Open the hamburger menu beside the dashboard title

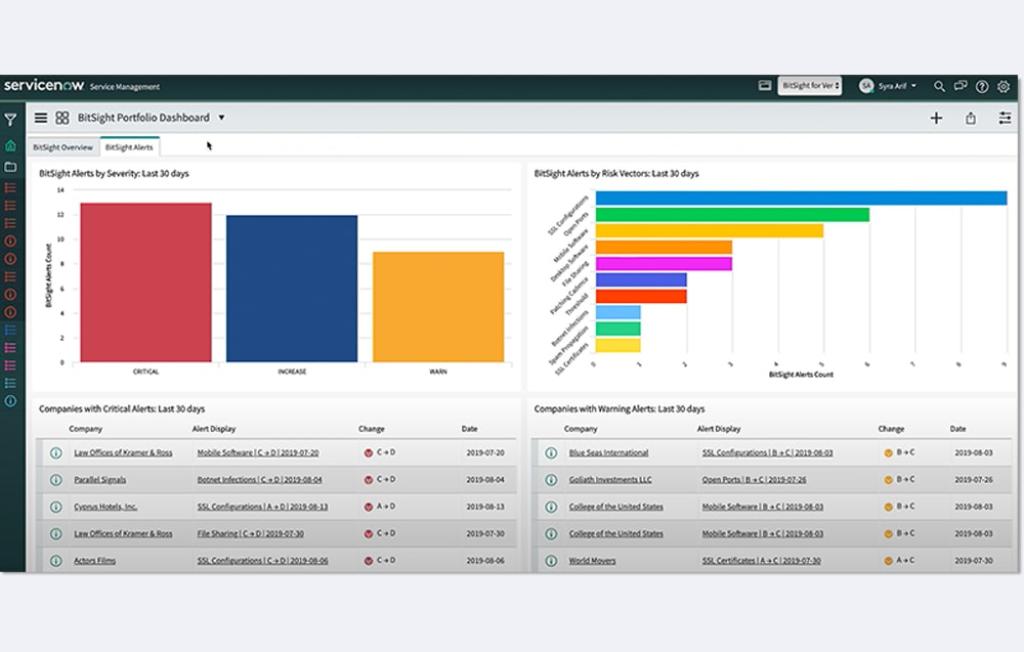41,118
